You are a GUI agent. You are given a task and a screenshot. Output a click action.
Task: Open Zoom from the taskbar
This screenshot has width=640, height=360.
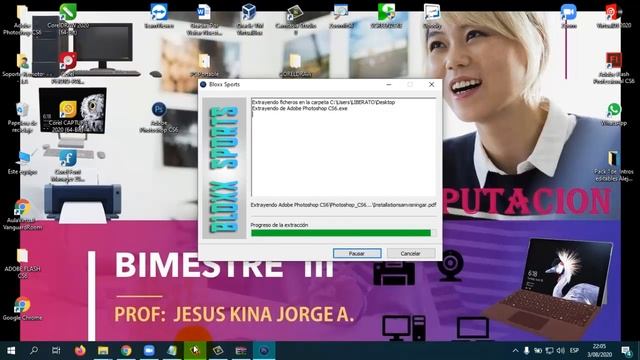149,351
